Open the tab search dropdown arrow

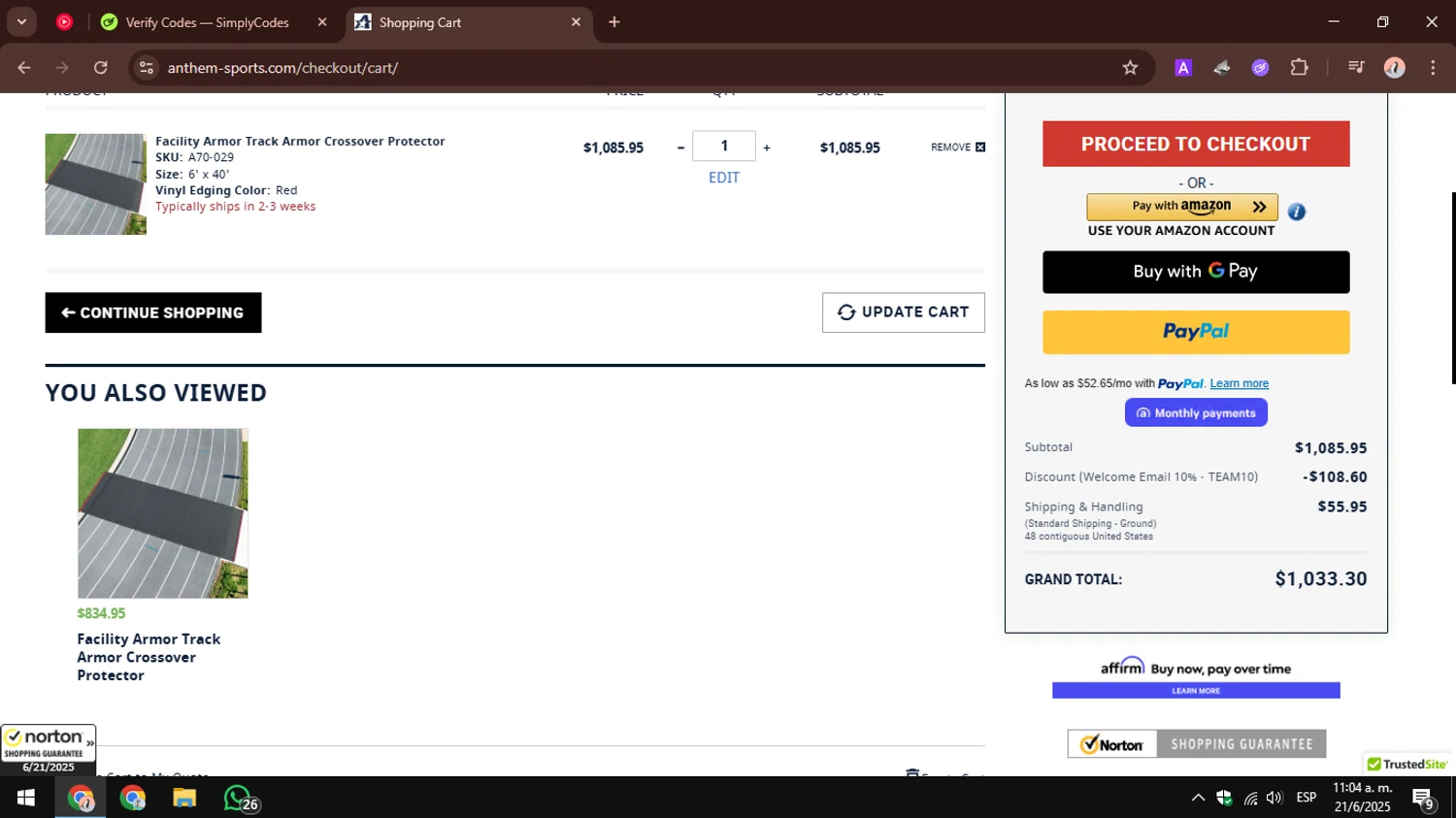tap(21, 21)
